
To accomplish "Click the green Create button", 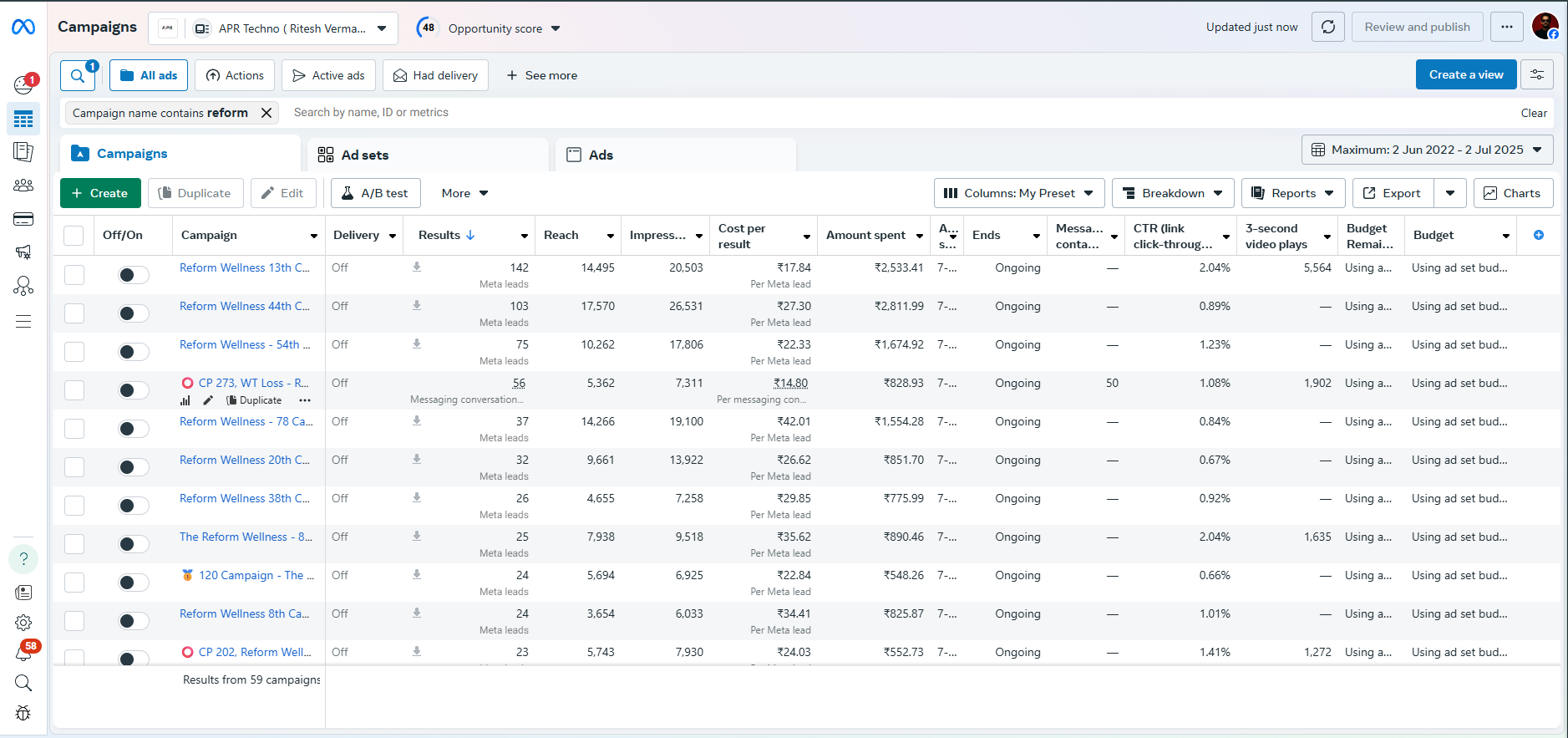I will pos(100,193).
